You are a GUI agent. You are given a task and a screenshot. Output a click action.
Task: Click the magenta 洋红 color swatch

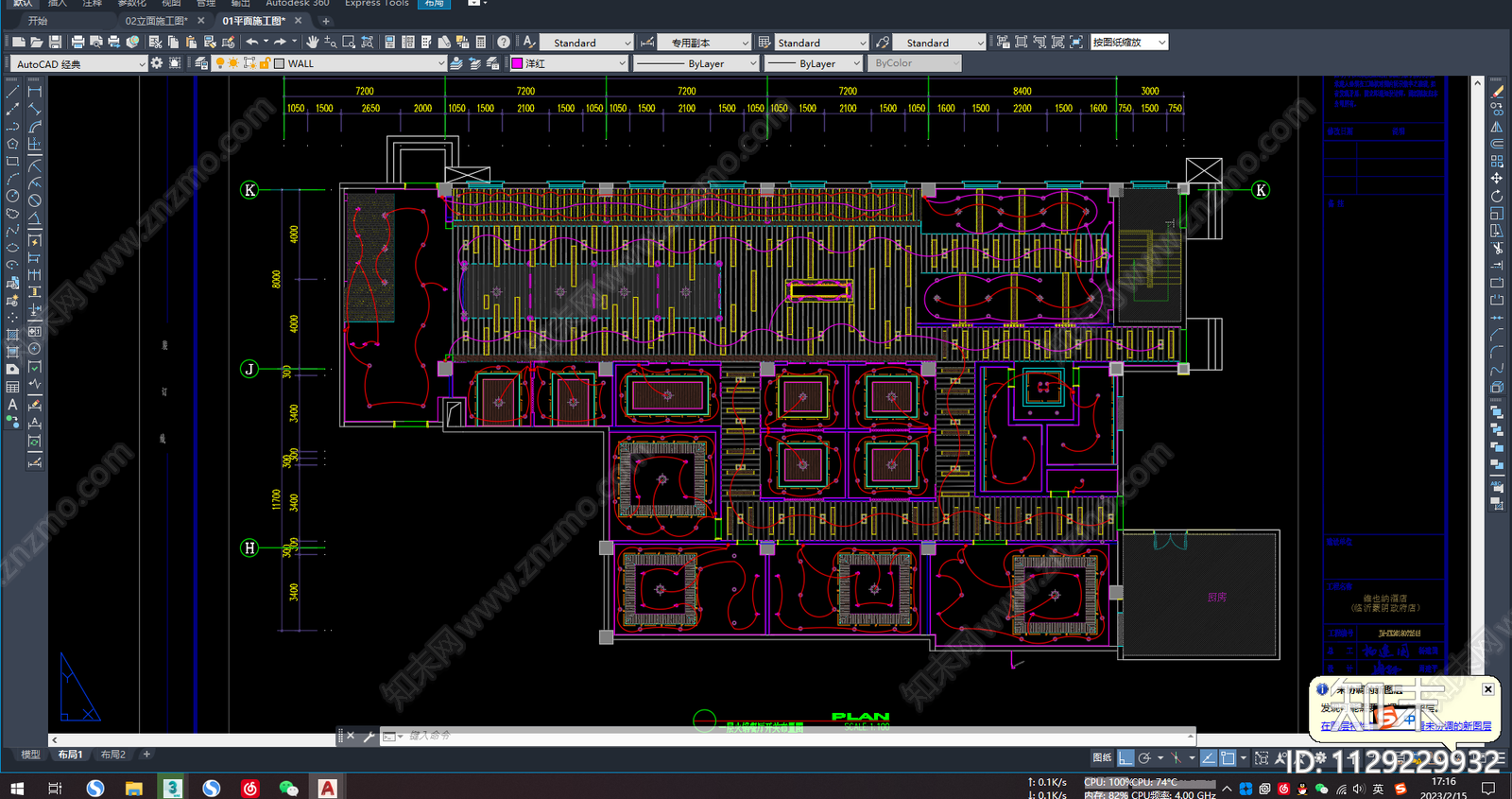[x=517, y=63]
